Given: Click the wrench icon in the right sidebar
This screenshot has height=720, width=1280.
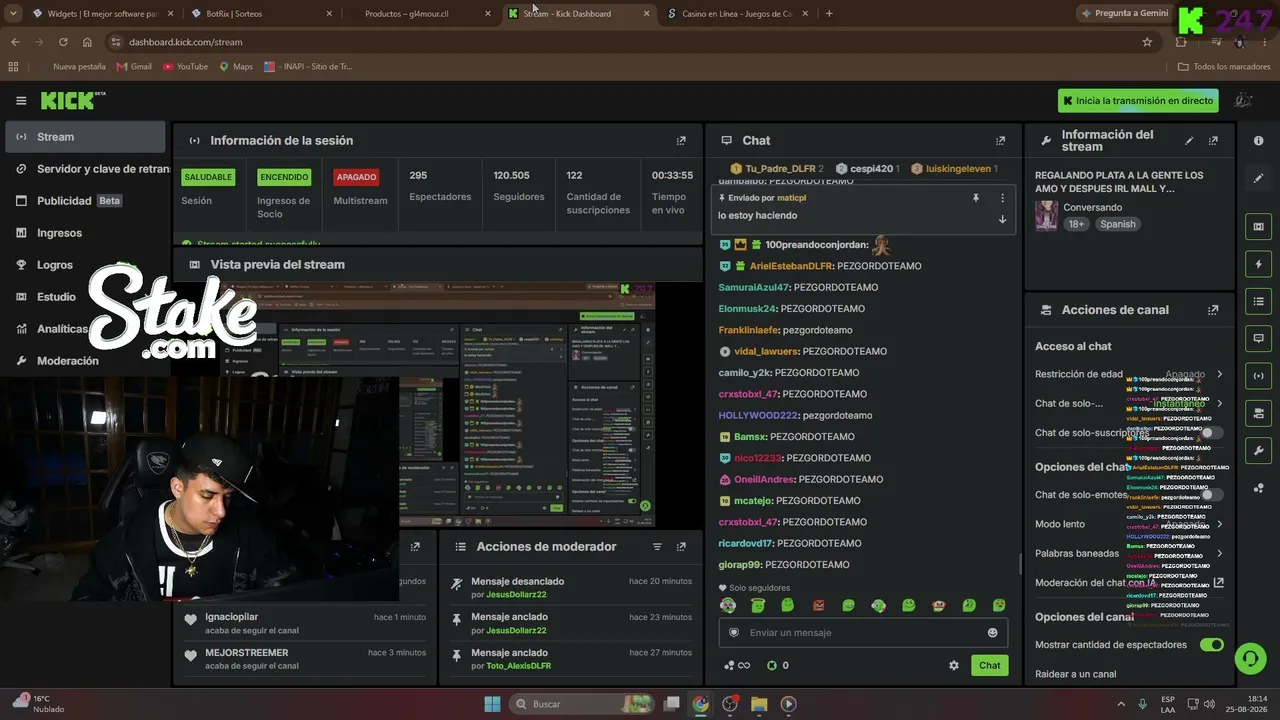Looking at the screenshot, I should 1258,450.
